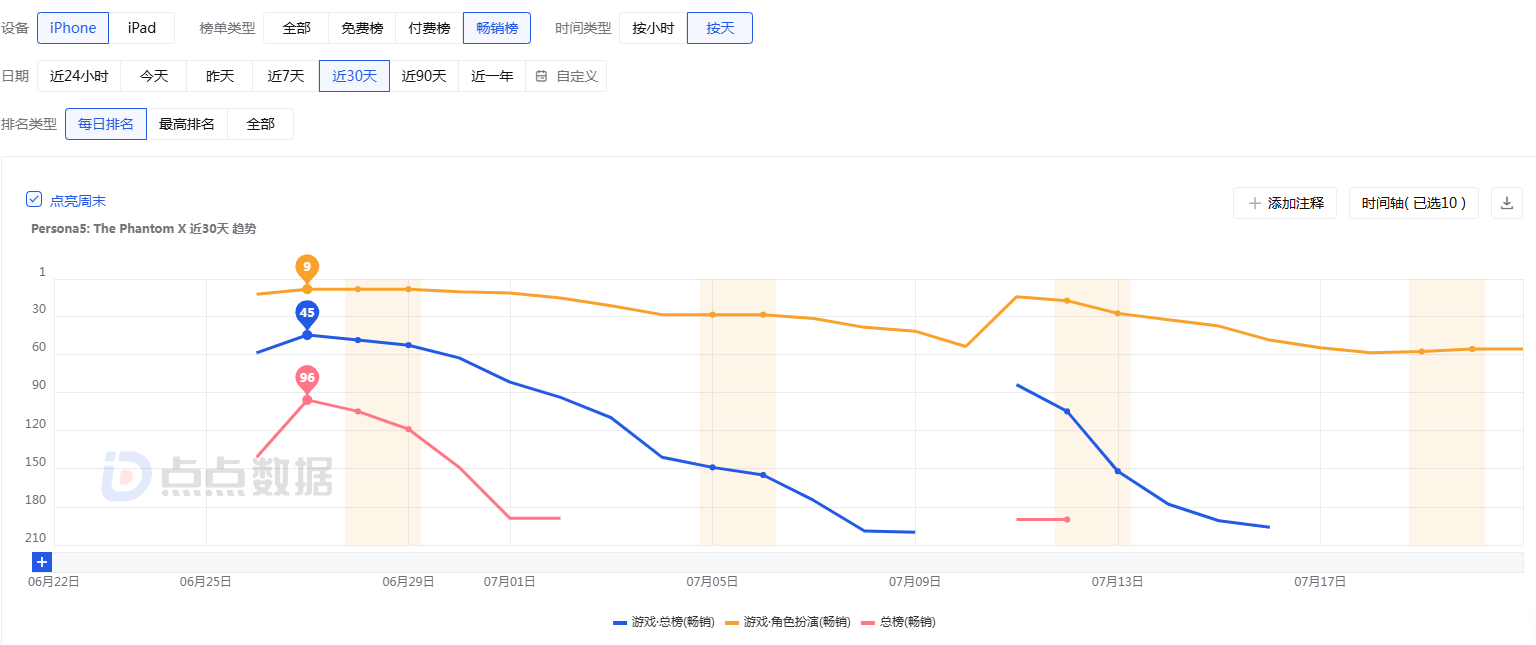Click the blue rank 45 marker pin
1536x645 pixels.
[x=307, y=313]
